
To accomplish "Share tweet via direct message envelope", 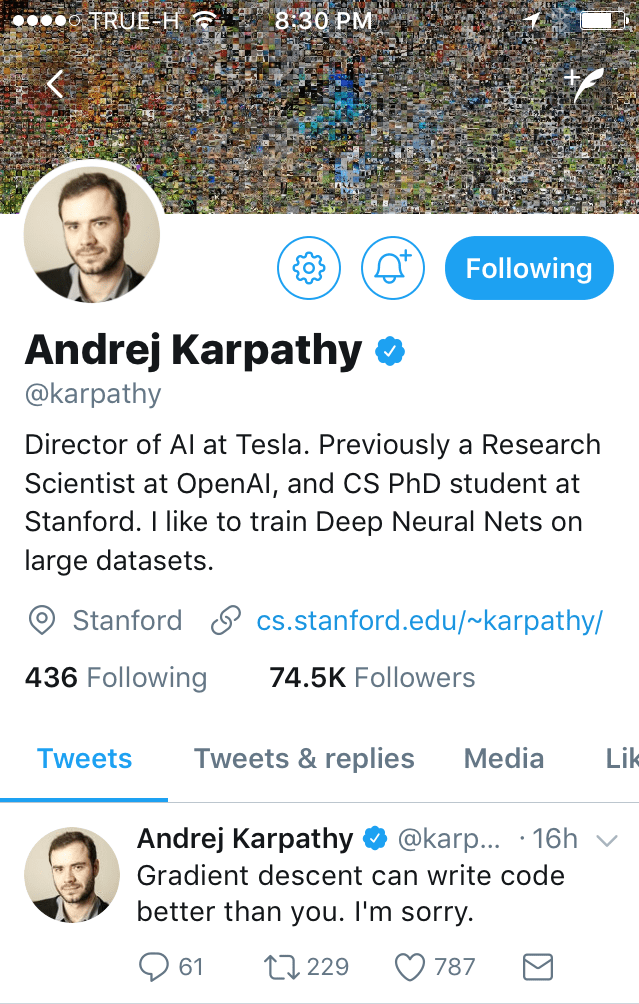I will click(x=538, y=966).
